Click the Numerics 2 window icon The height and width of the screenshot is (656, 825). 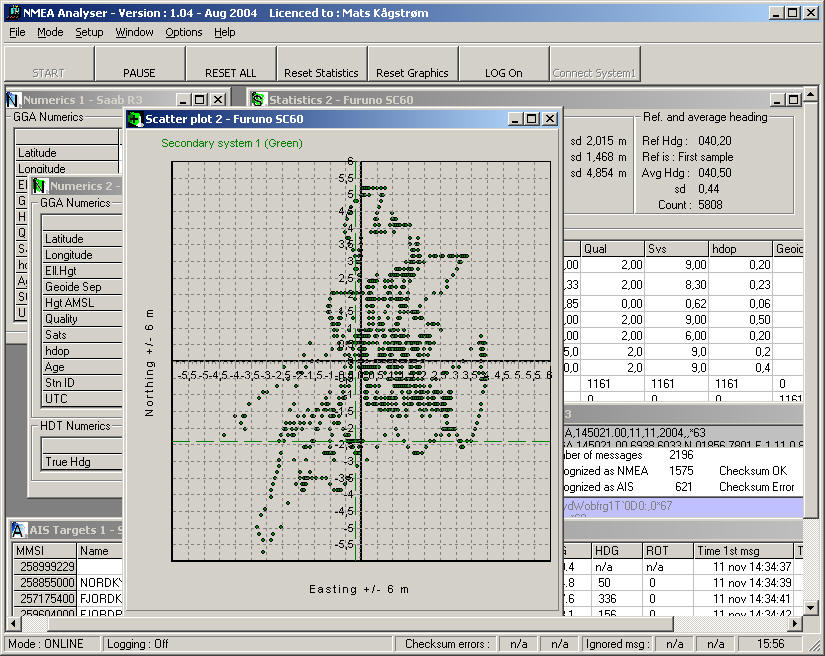(x=39, y=186)
